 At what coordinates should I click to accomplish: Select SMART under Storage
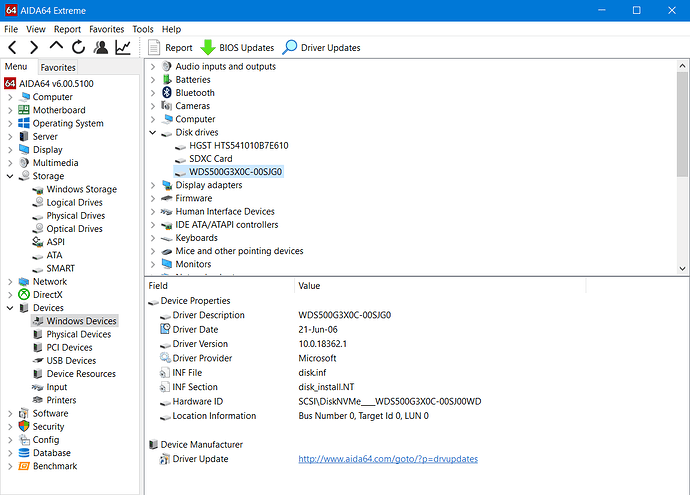[x=60, y=268]
